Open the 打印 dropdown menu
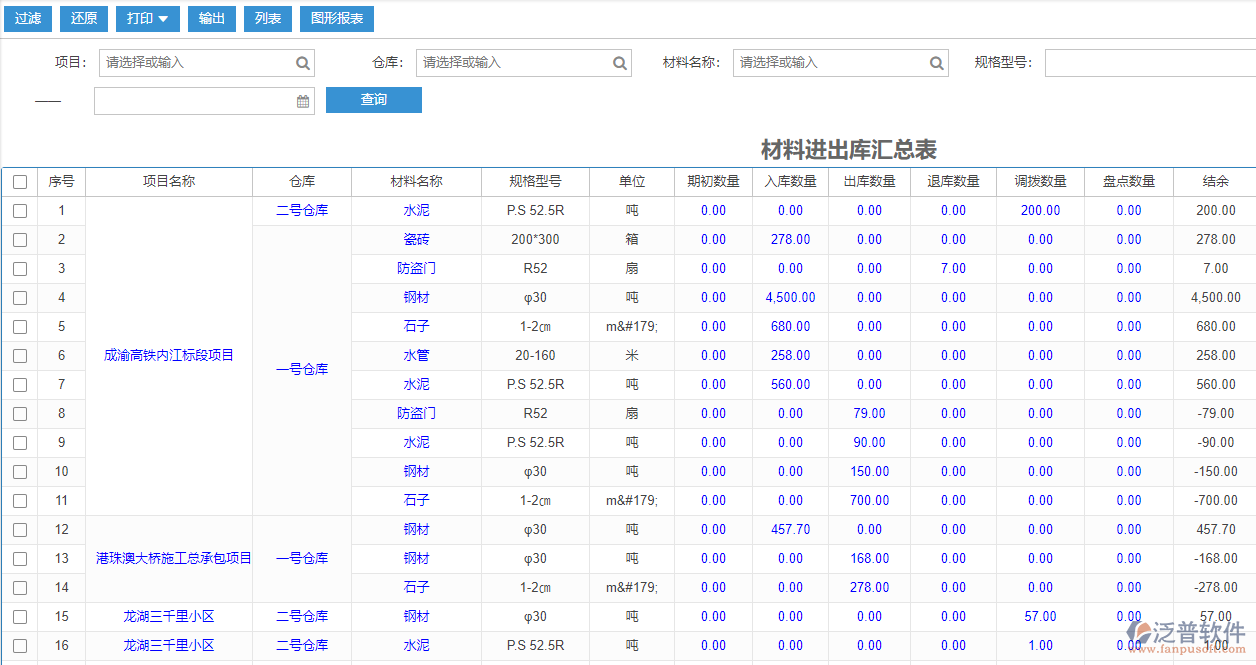 147,18
